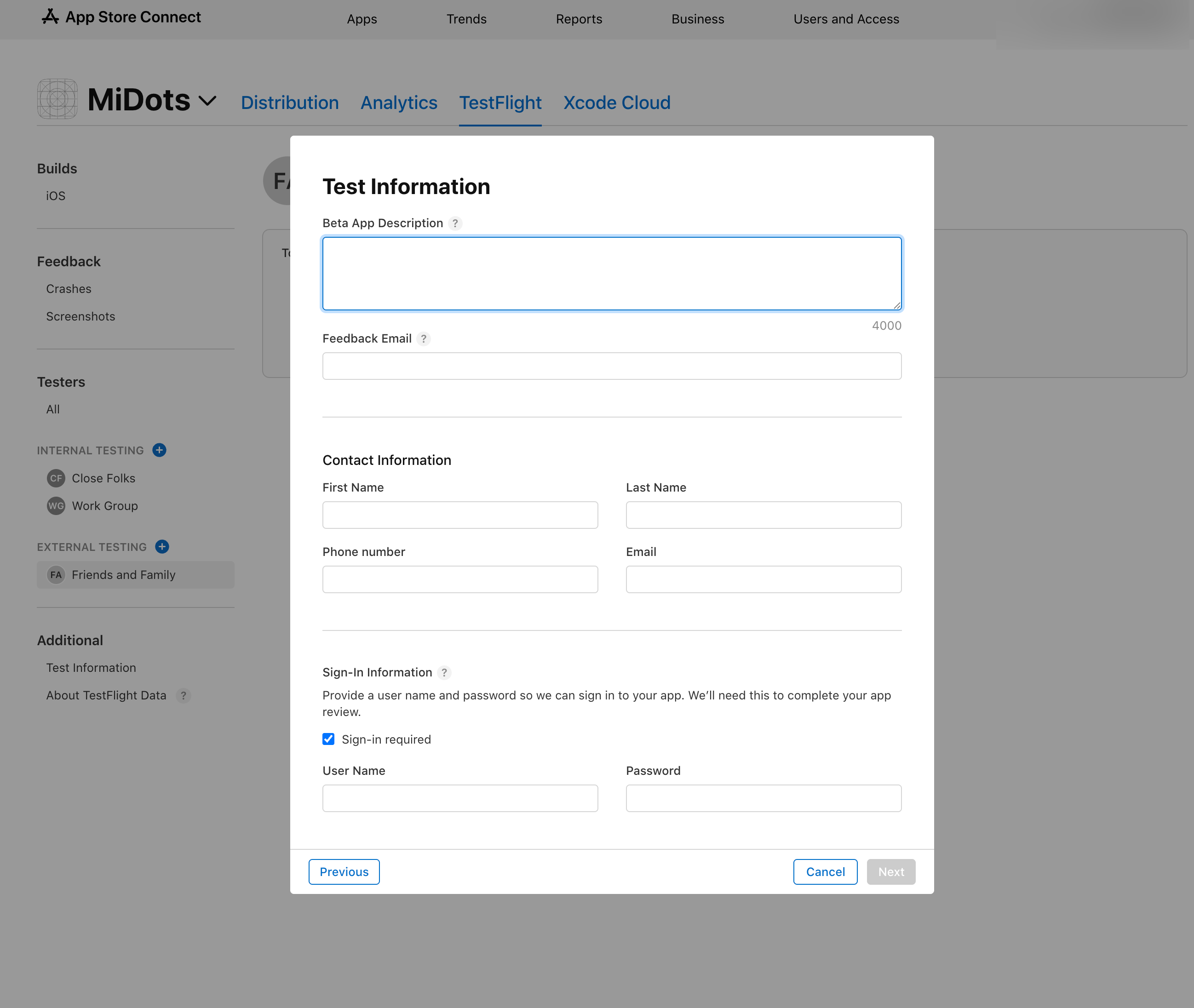Open the Reports menu
The height and width of the screenshot is (1008, 1194).
pos(579,19)
